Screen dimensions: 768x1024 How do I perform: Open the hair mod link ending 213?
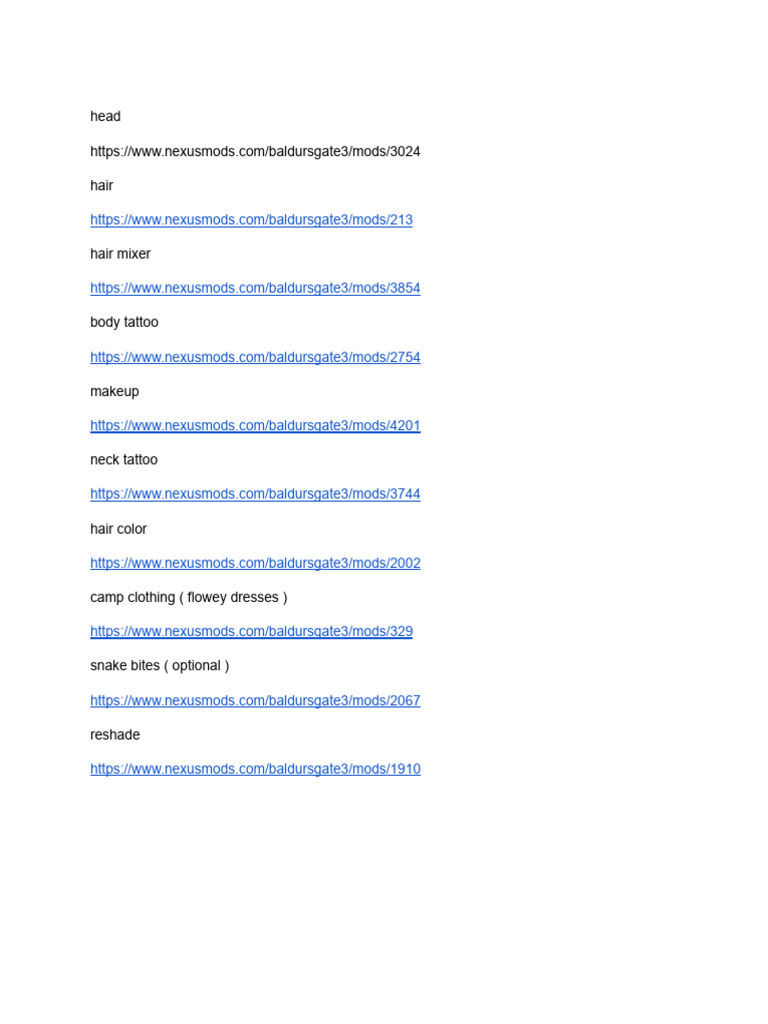251,219
